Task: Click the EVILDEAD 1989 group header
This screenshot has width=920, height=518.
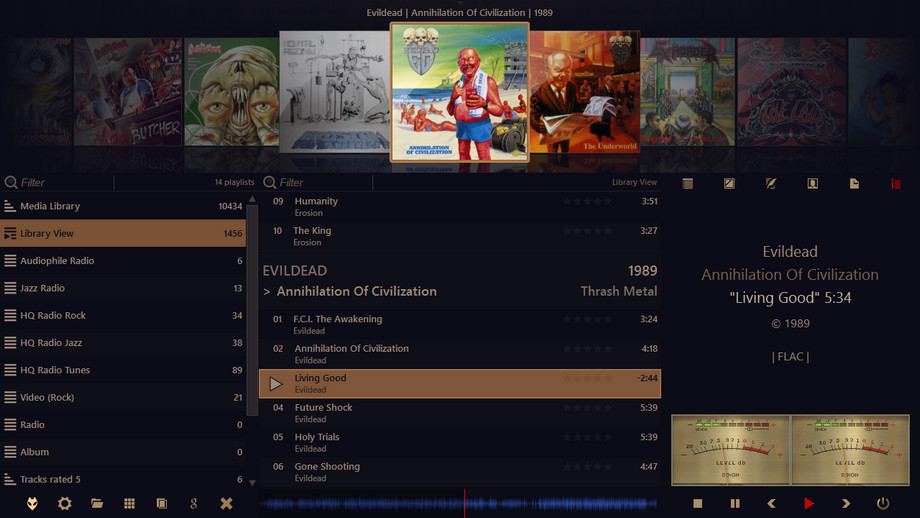Action: [x=460, y=270]
